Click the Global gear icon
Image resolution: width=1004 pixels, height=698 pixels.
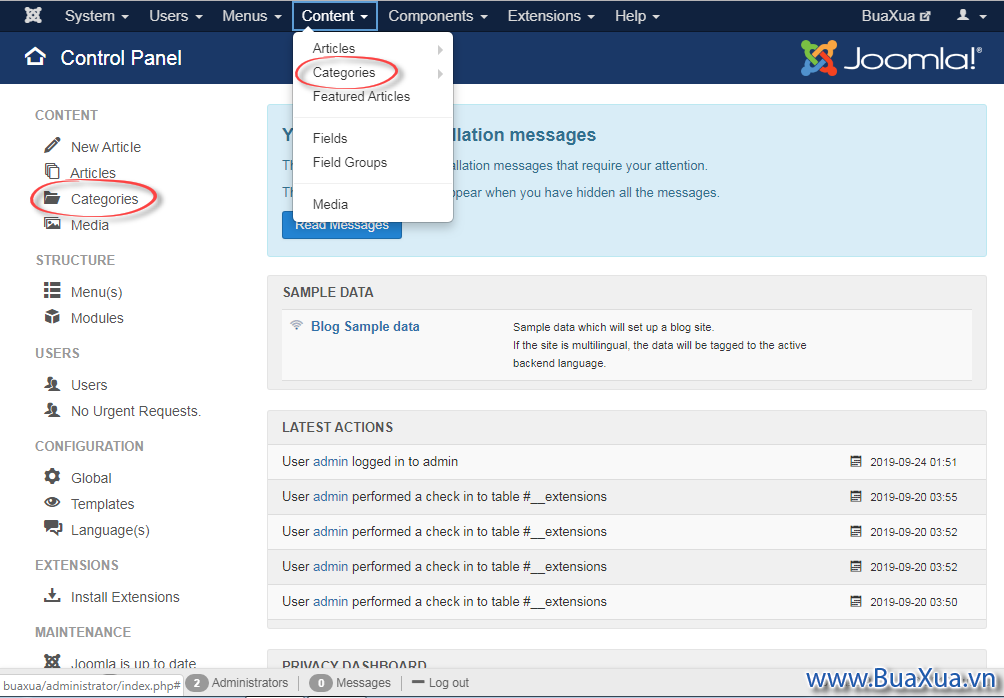[52, 476]
